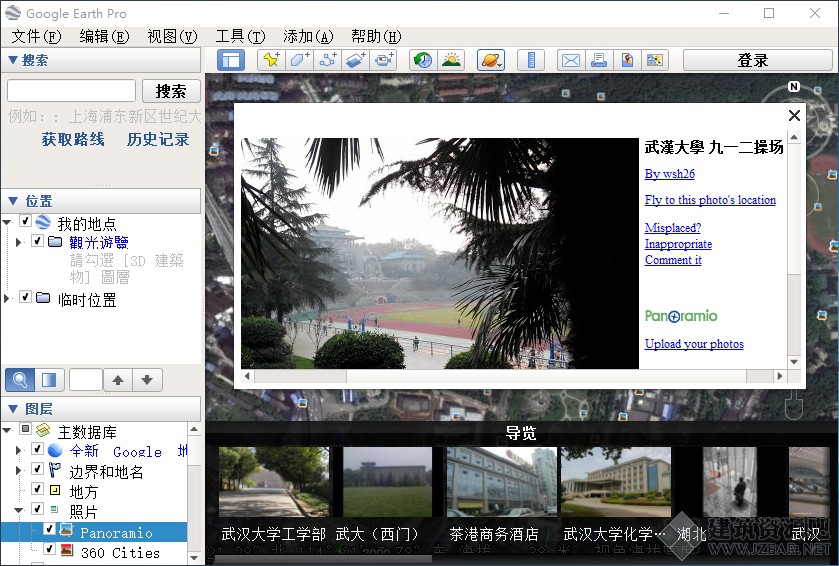Open the 工具(T) menu
Image resolution: width=839 pixels, height=566 pixels.
click(240, 36)
